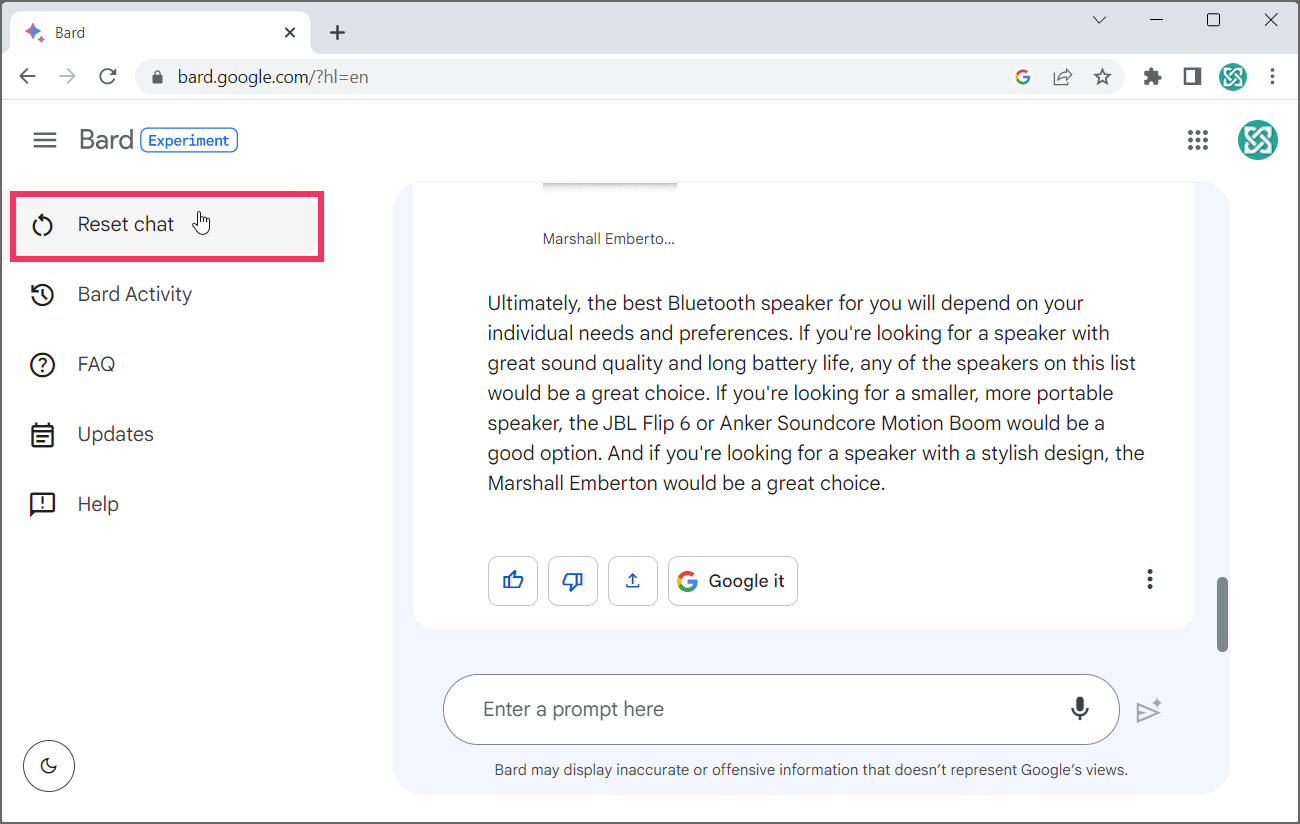1300x824 pixels.
Task: Open the Chrome profile avatar
Action: (1233, 77)
